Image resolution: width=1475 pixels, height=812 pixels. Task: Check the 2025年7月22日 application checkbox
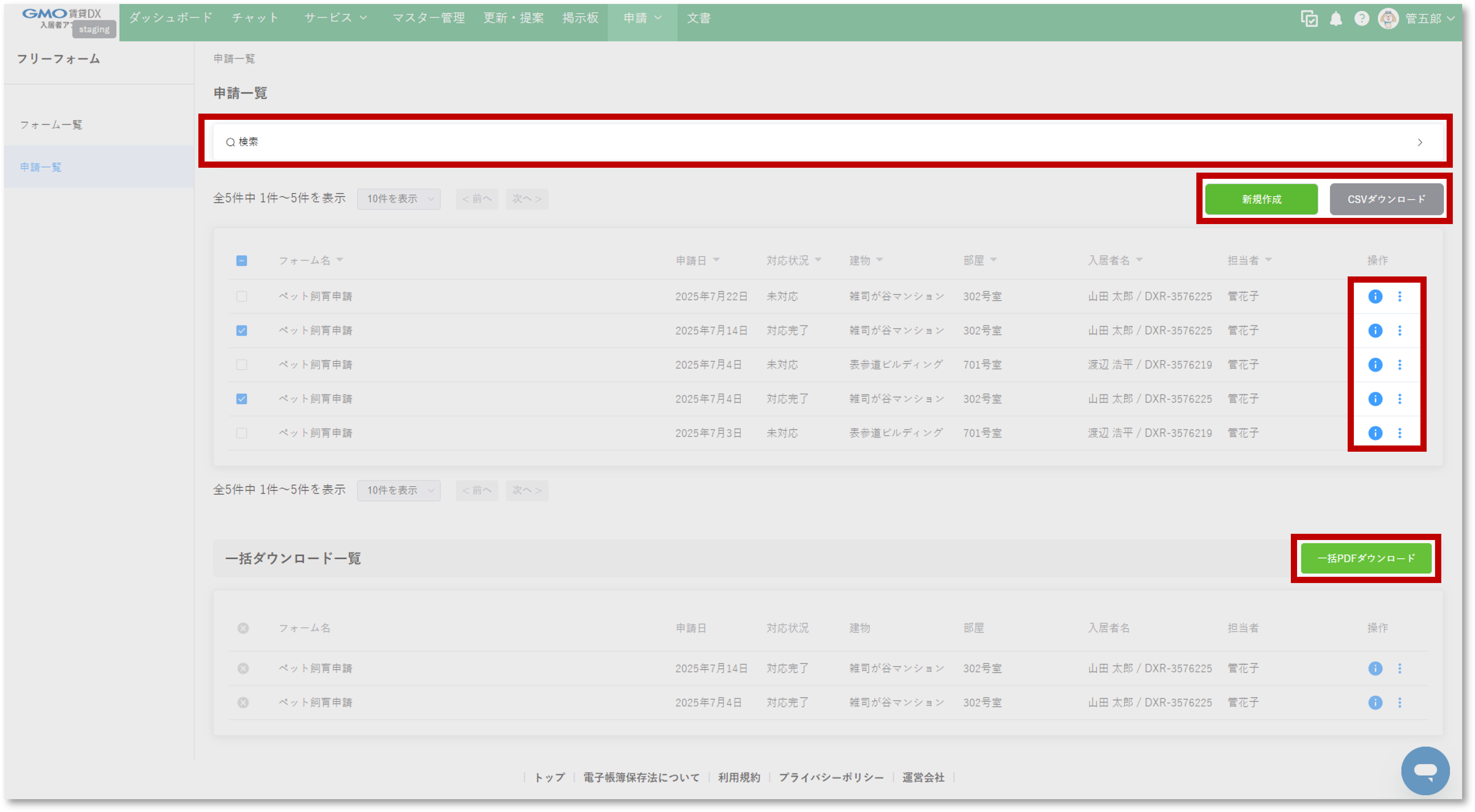point(242,297)
